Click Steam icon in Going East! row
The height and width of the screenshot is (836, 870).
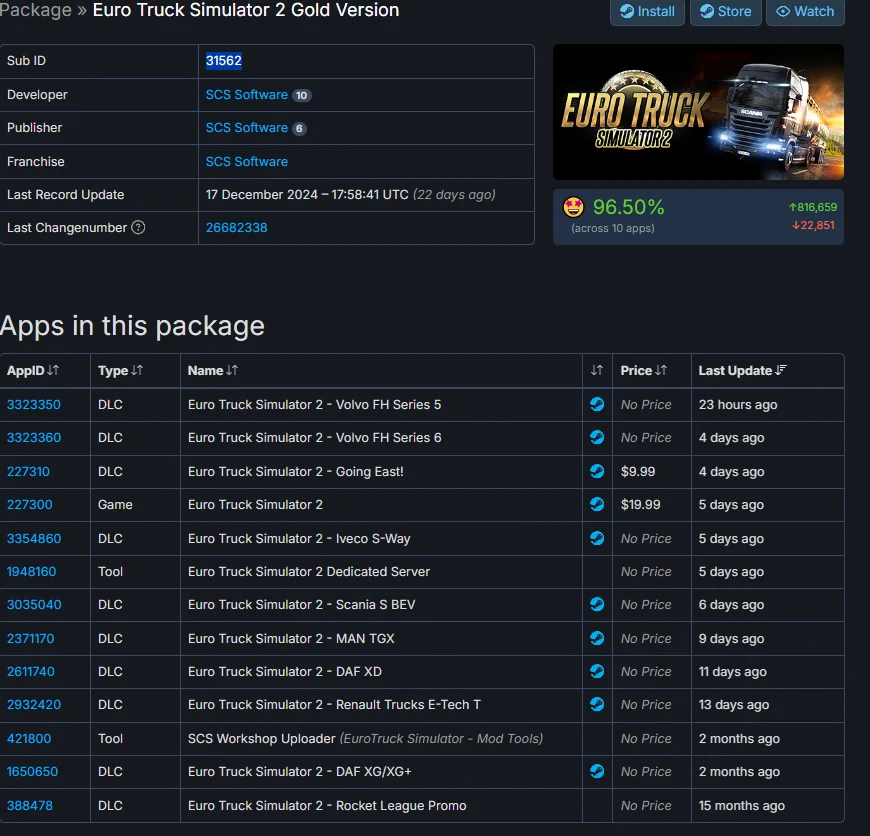coord(597,472)
